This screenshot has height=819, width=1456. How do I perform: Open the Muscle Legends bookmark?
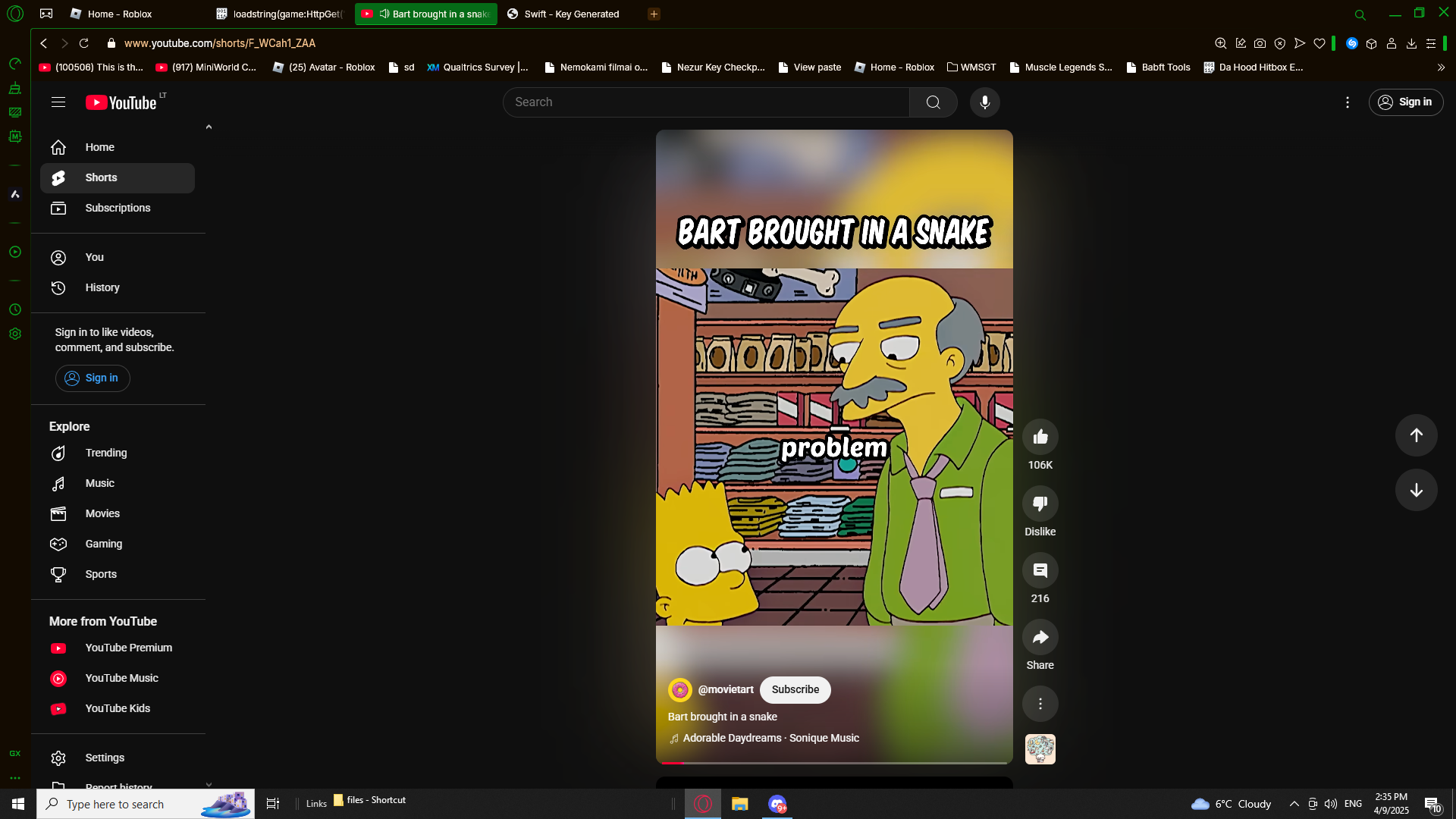1060,67
